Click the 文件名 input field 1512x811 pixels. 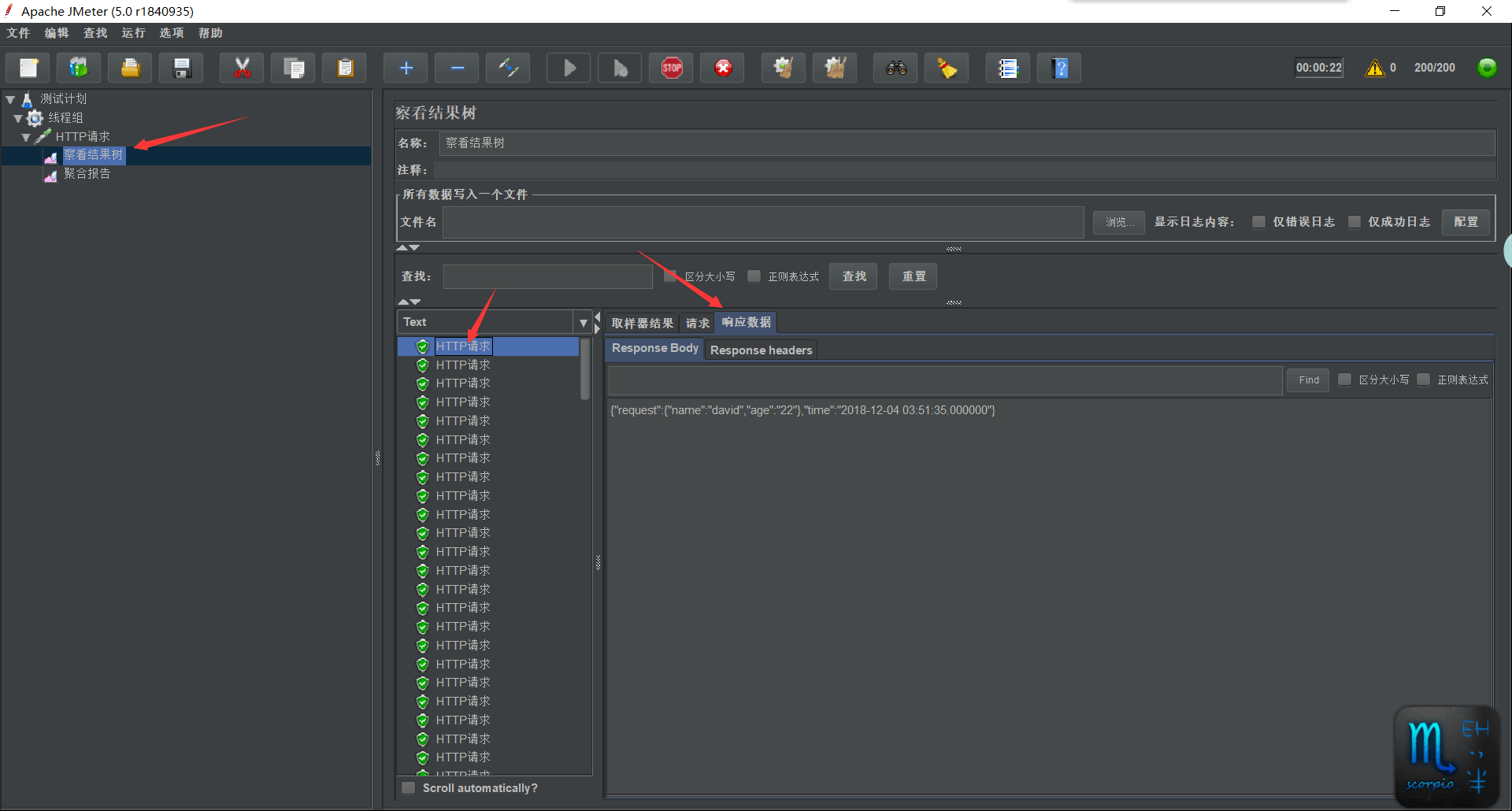coord(763,222)
